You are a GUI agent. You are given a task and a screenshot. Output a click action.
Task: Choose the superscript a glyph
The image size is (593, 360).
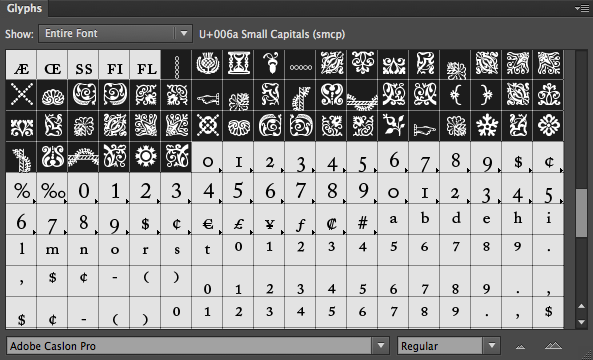tap(393, 219)
